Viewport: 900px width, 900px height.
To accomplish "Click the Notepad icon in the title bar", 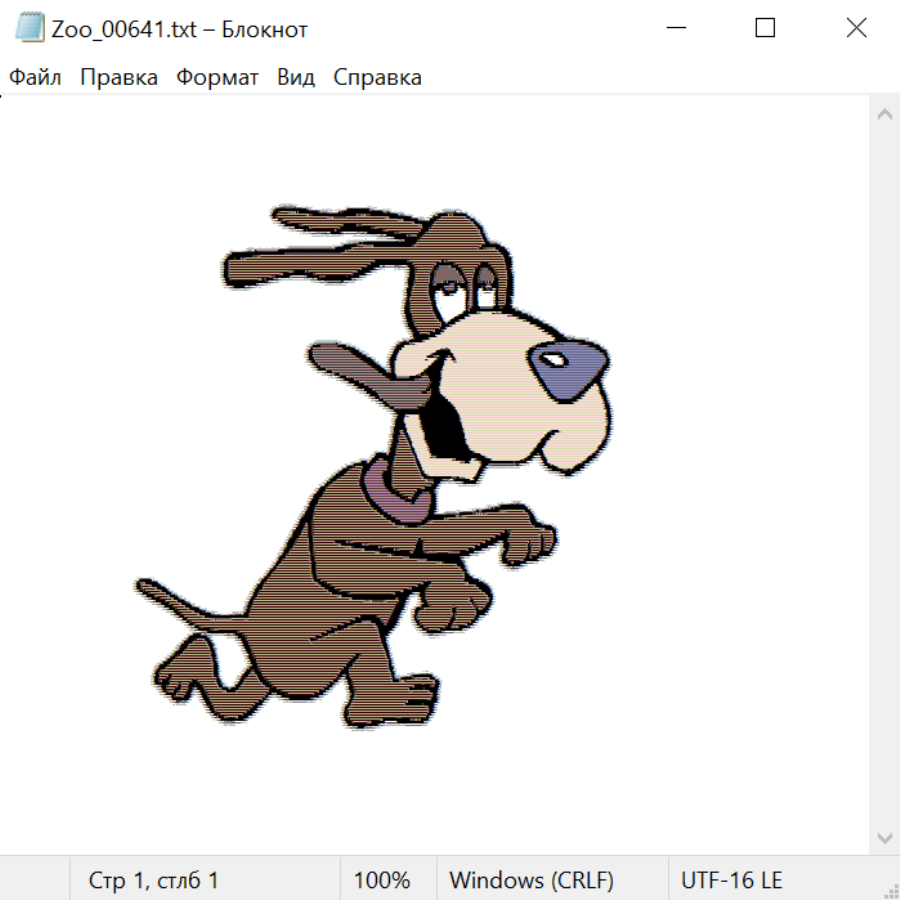I will [30, 28].
